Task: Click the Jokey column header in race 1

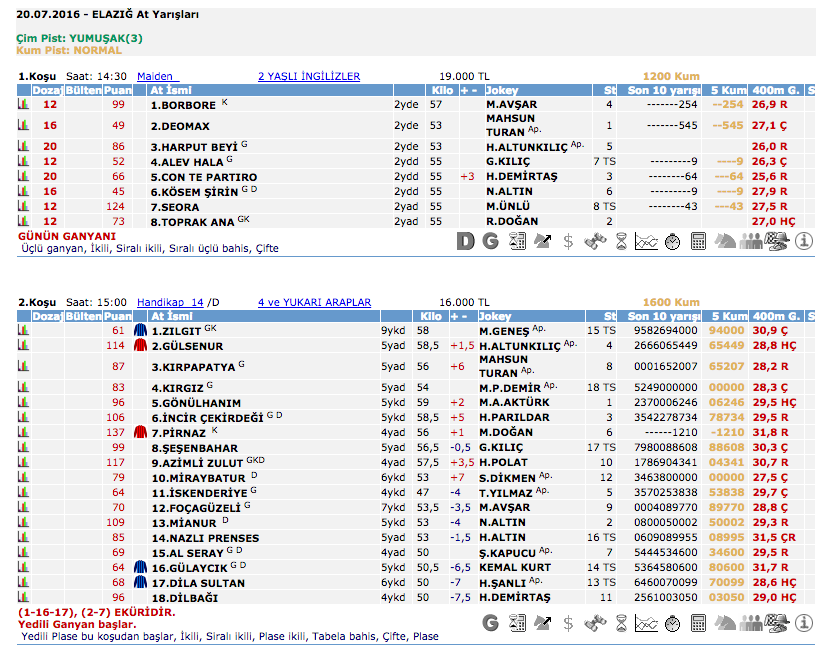Action: (x=502, y=90)
